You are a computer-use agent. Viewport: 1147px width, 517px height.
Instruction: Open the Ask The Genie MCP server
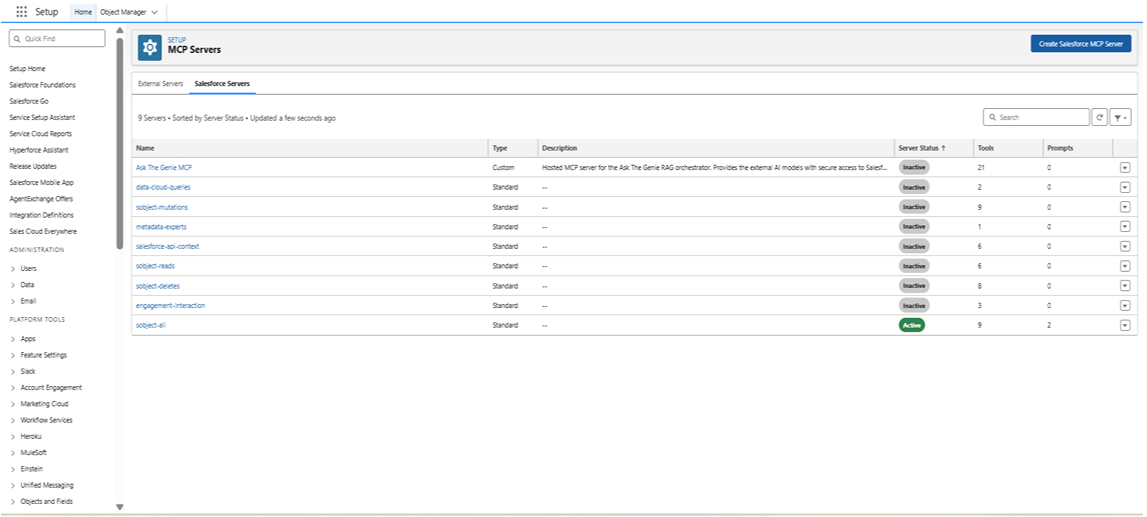coord(164,167)
